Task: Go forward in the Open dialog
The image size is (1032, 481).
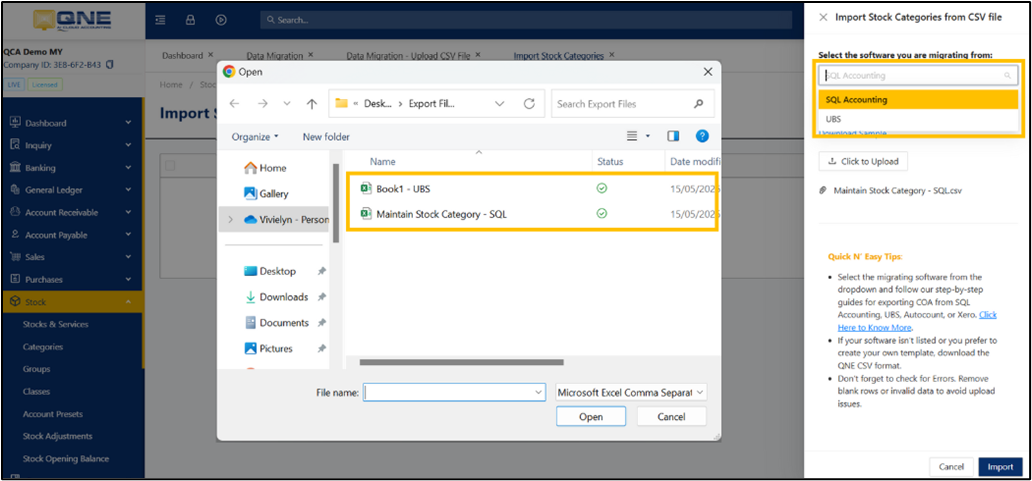Action: [263, 104]
